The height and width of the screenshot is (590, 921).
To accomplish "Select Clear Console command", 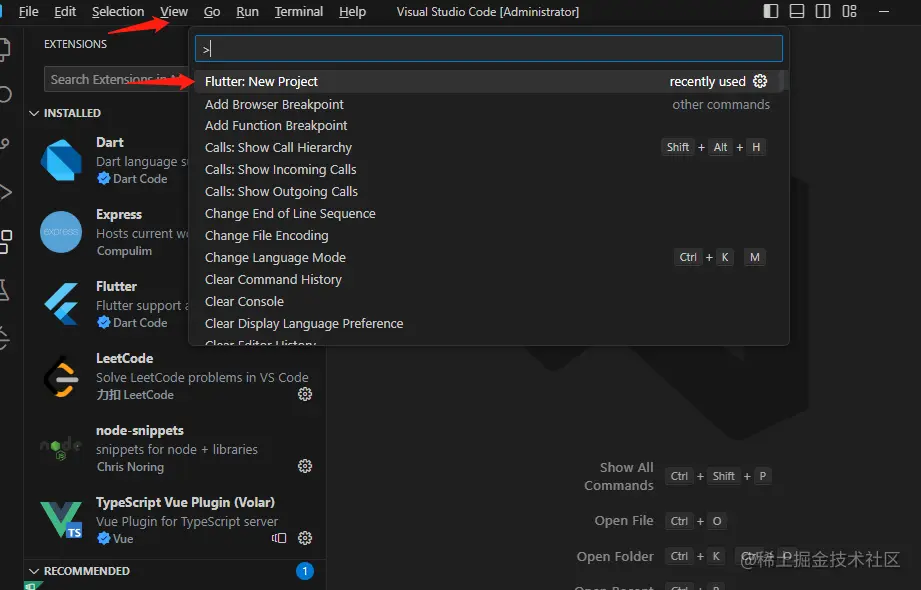I will click(489, 301).
